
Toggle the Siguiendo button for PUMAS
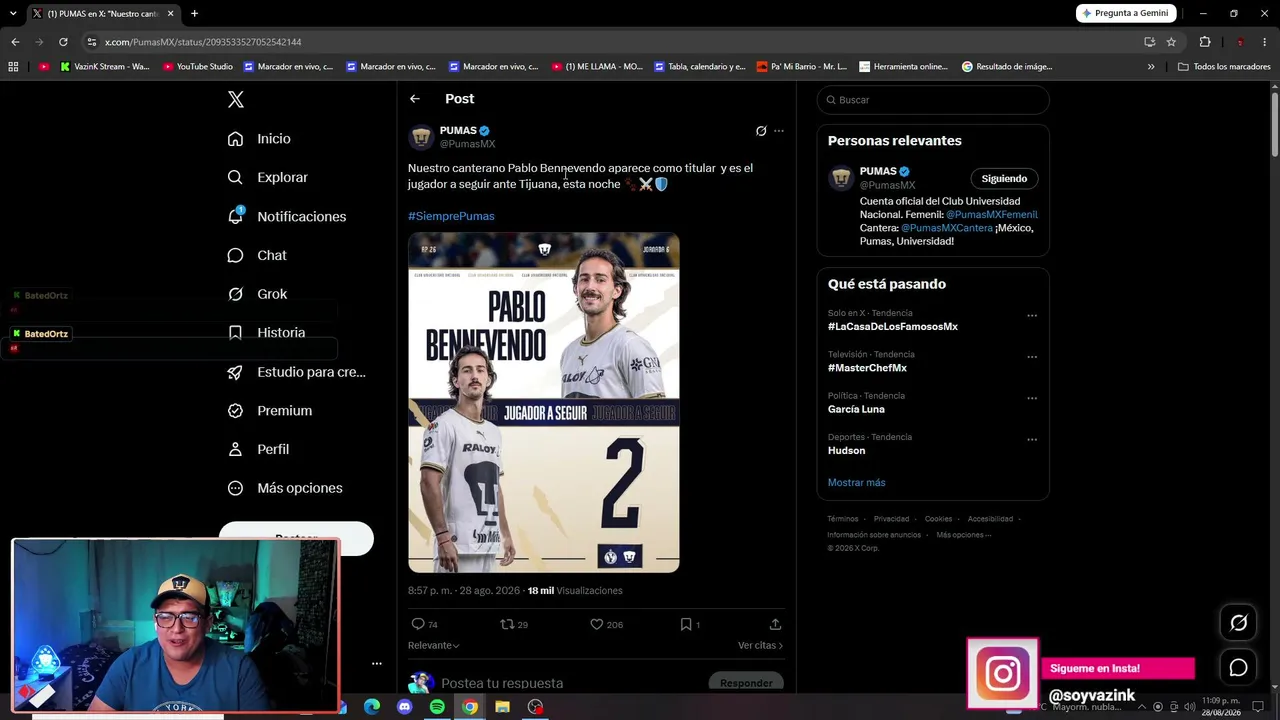(x=1004, y=179)
